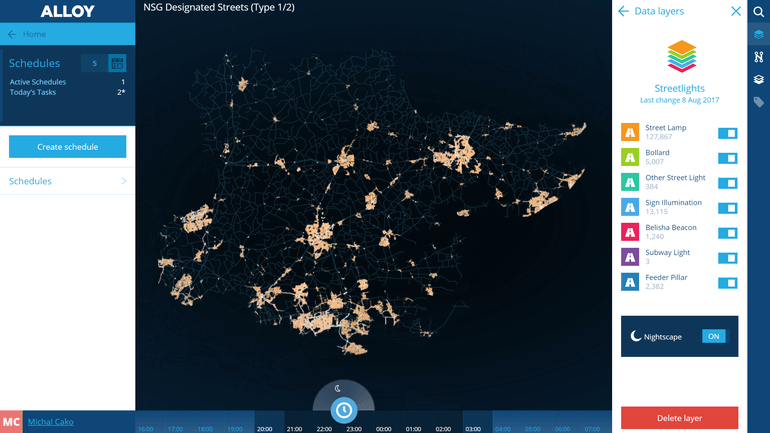Image resolution: width=770 pixels, height=433 pixels.
Task: Click the Street Lamp layer icon
Action: (x=630, y=132)
